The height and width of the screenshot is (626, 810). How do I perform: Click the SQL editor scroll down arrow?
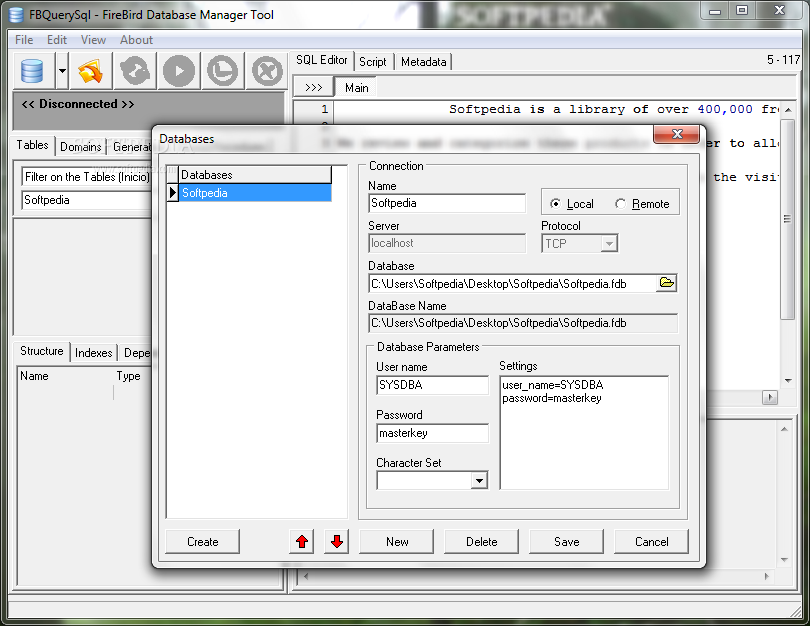788,381
